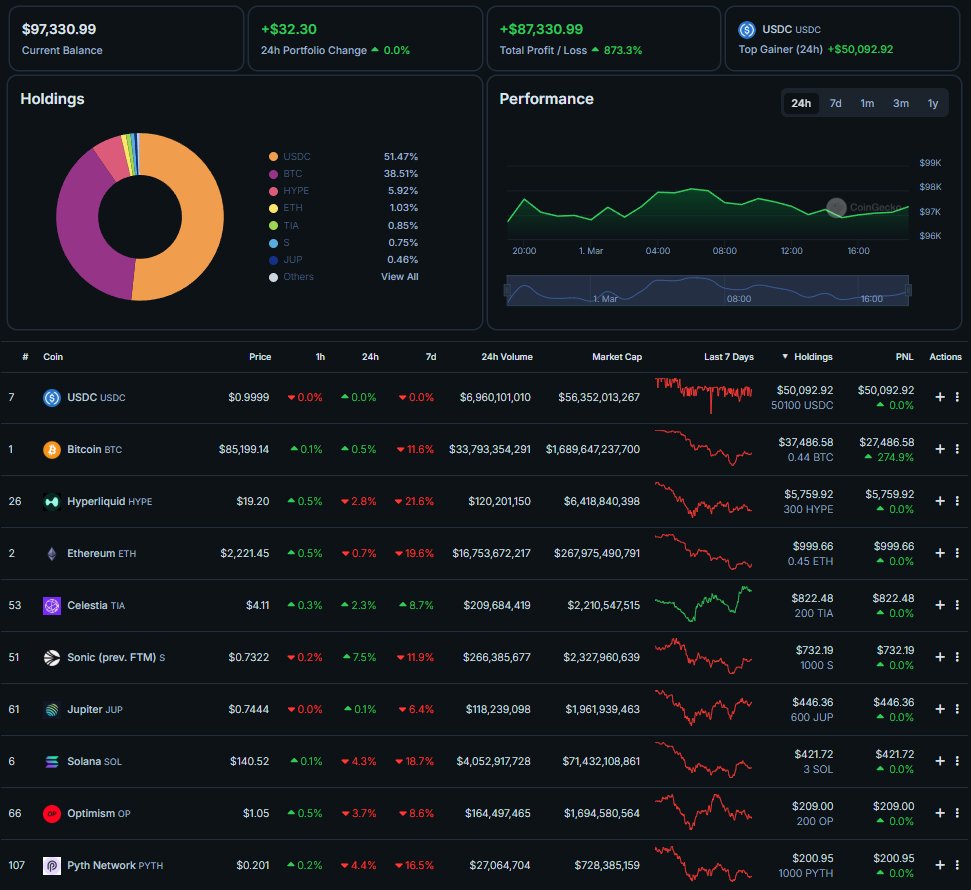
Task: Click the Pyth Network logo icon
Action: coord(51,866)
